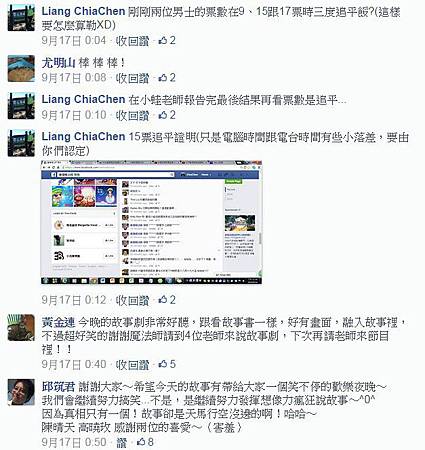Unlike 尤明山 comment via 收回讚
The width and height of the screenshot is (425, 450).
132,78
